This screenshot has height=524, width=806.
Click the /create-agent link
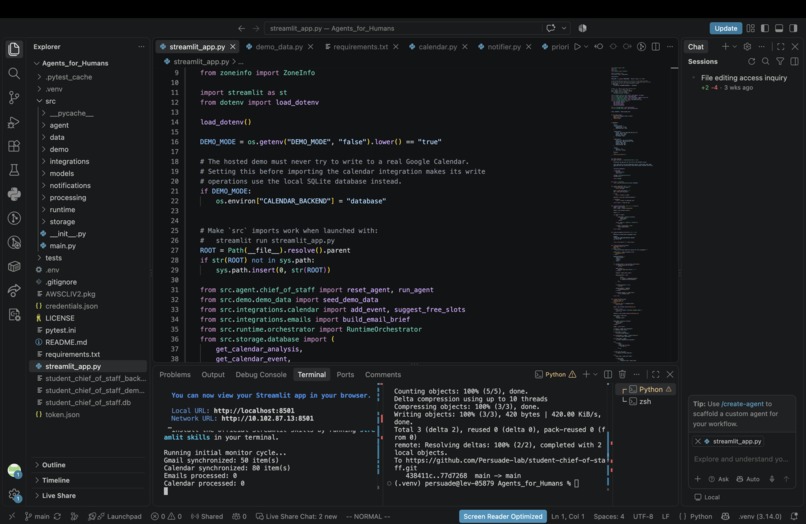[x=743, y=404]
